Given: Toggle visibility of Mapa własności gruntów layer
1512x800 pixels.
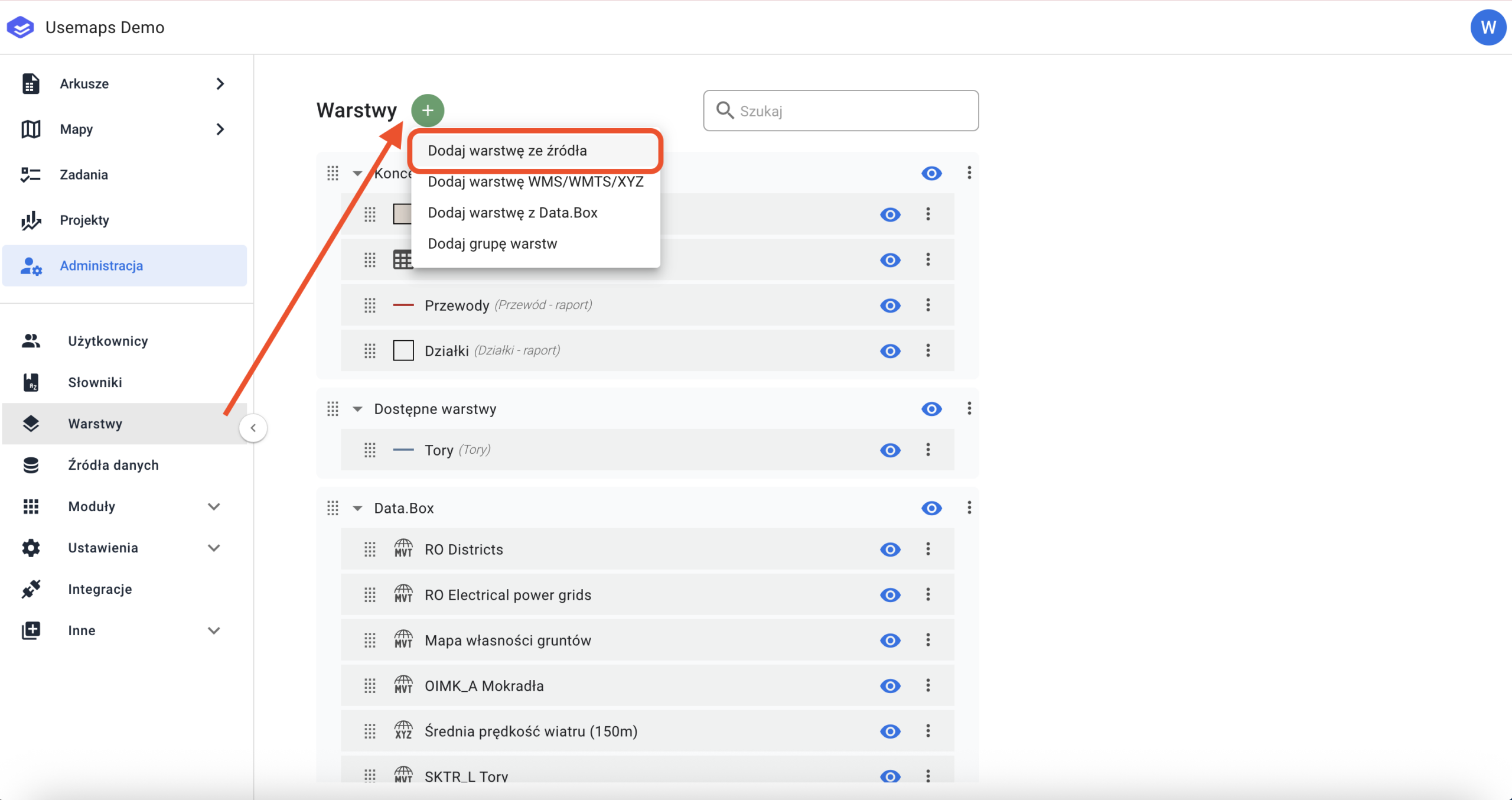Looking at the screenshot, I should pos(890,640).
